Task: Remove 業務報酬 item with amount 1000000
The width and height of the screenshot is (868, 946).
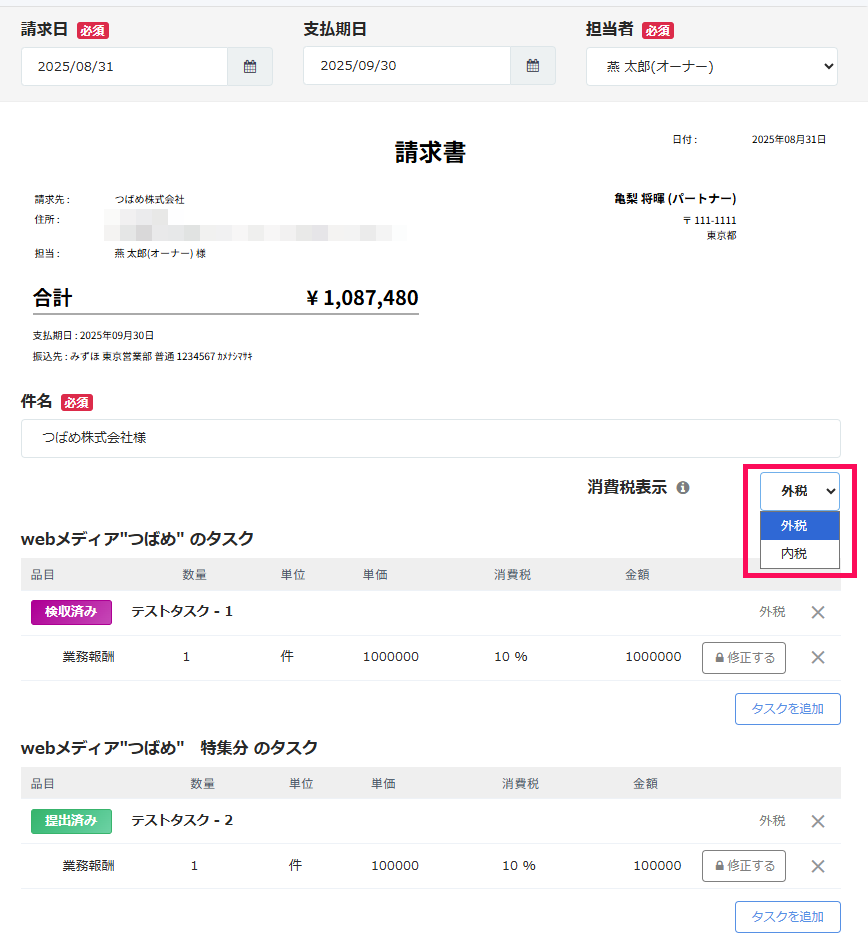Action: click(818, 658)
